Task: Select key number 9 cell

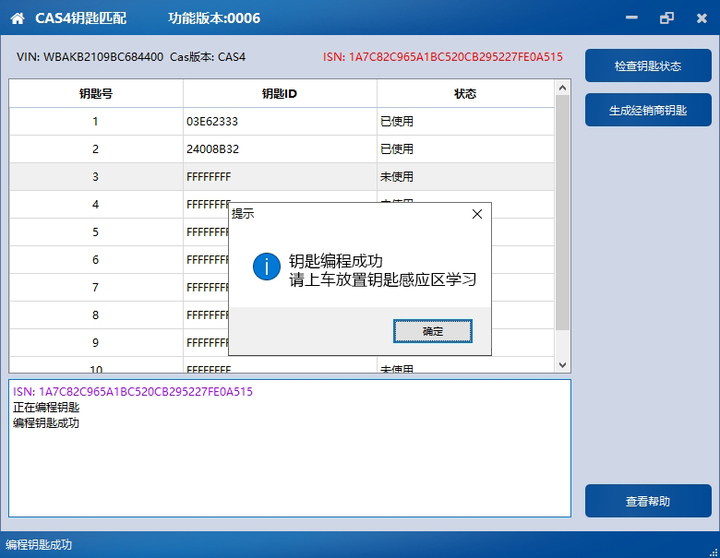Action: coord(96,343)
